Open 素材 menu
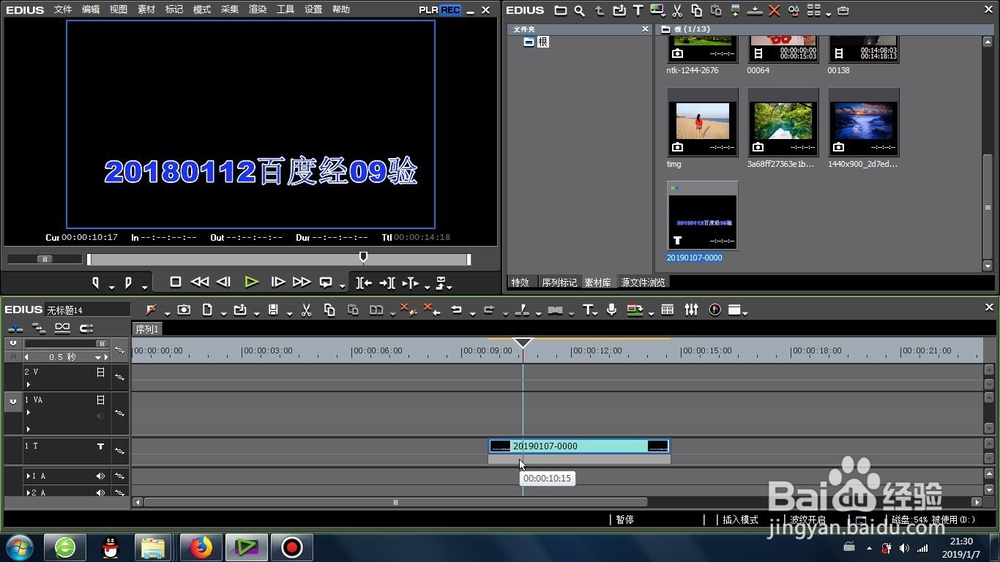This screenshot has width=1000, height=562. click(x=146, y=10)
